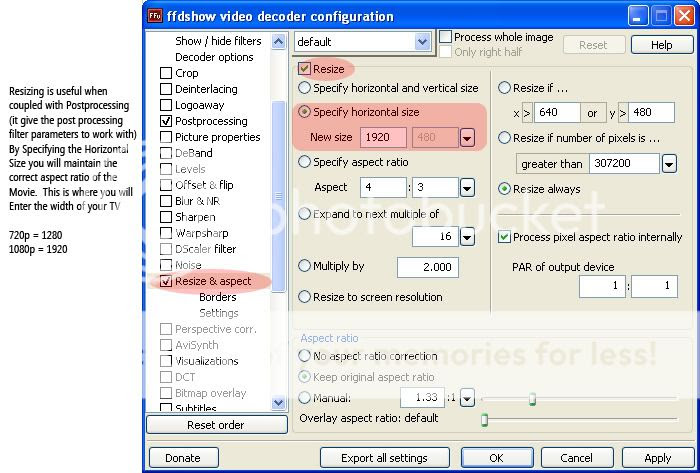
Task: Enable the Sharpen filter checkbox
Action: (x=166, y=217)
